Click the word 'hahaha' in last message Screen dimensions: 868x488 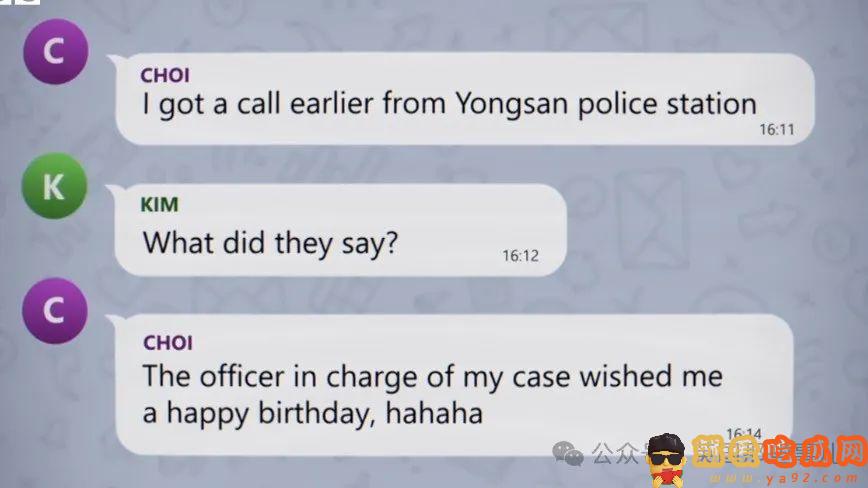pyautogui.click(x=434, y=413)
